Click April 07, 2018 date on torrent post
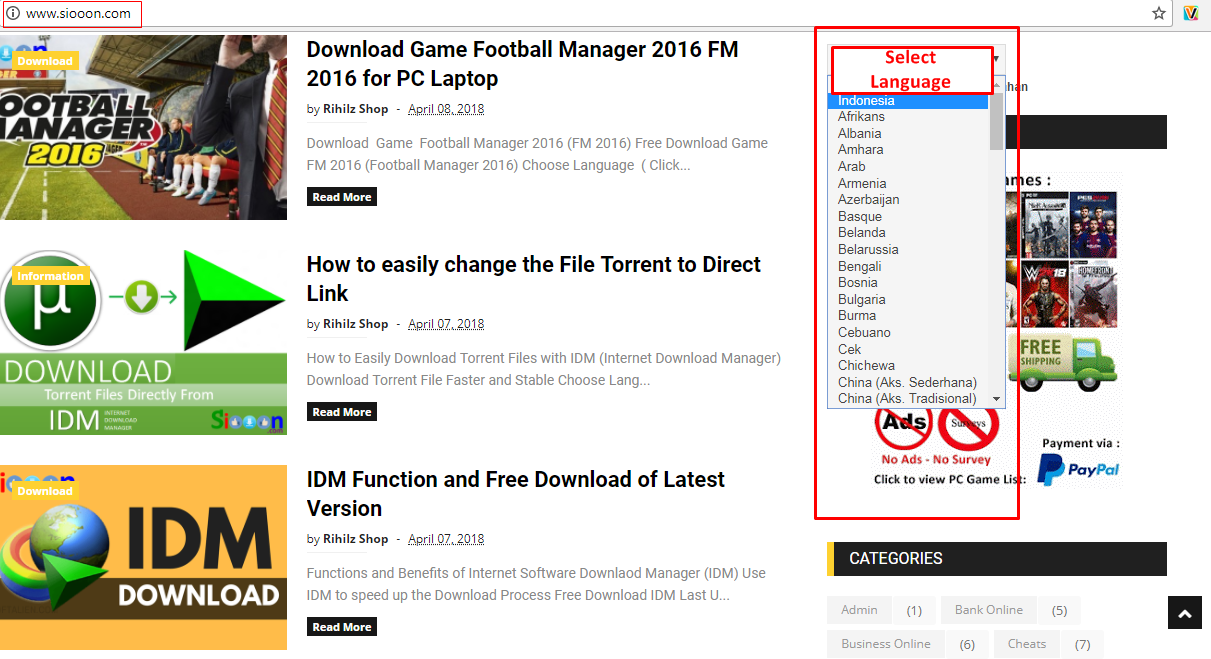Viewport: 1211px width, 659px height. pos(446,324)
